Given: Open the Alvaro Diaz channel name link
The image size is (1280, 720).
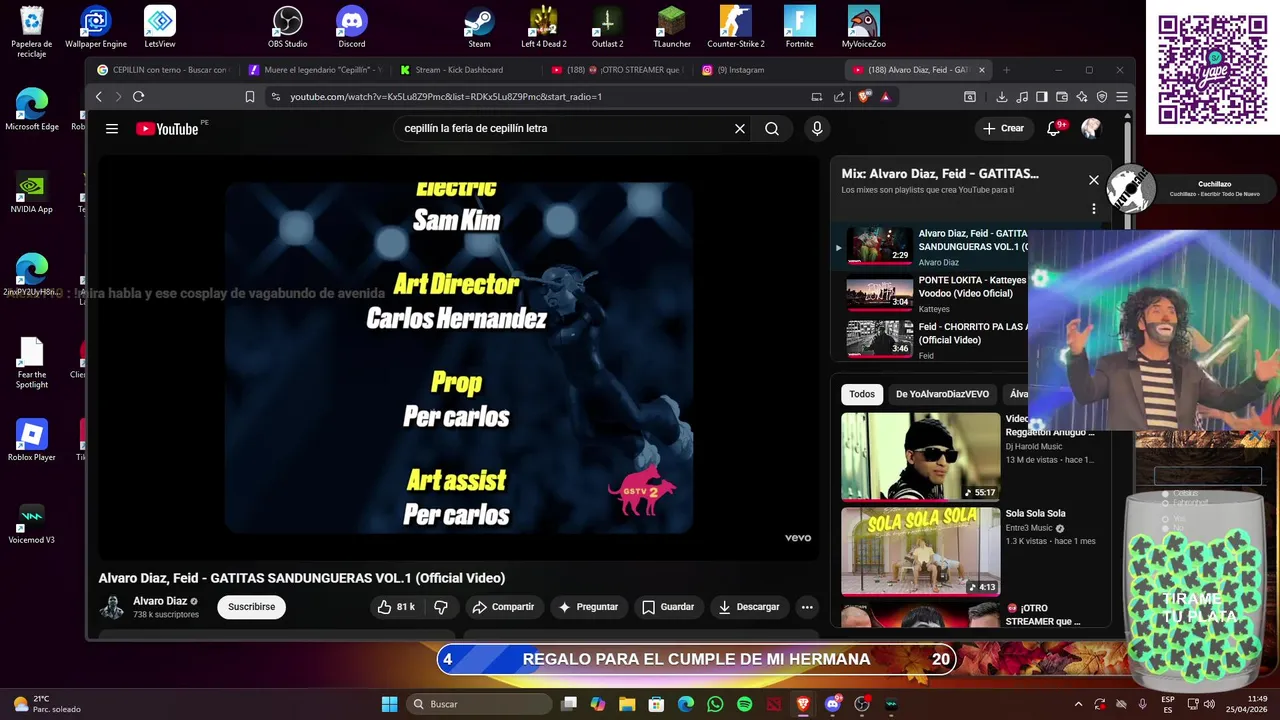Looking at the screenshot, I should pos(160,601).
